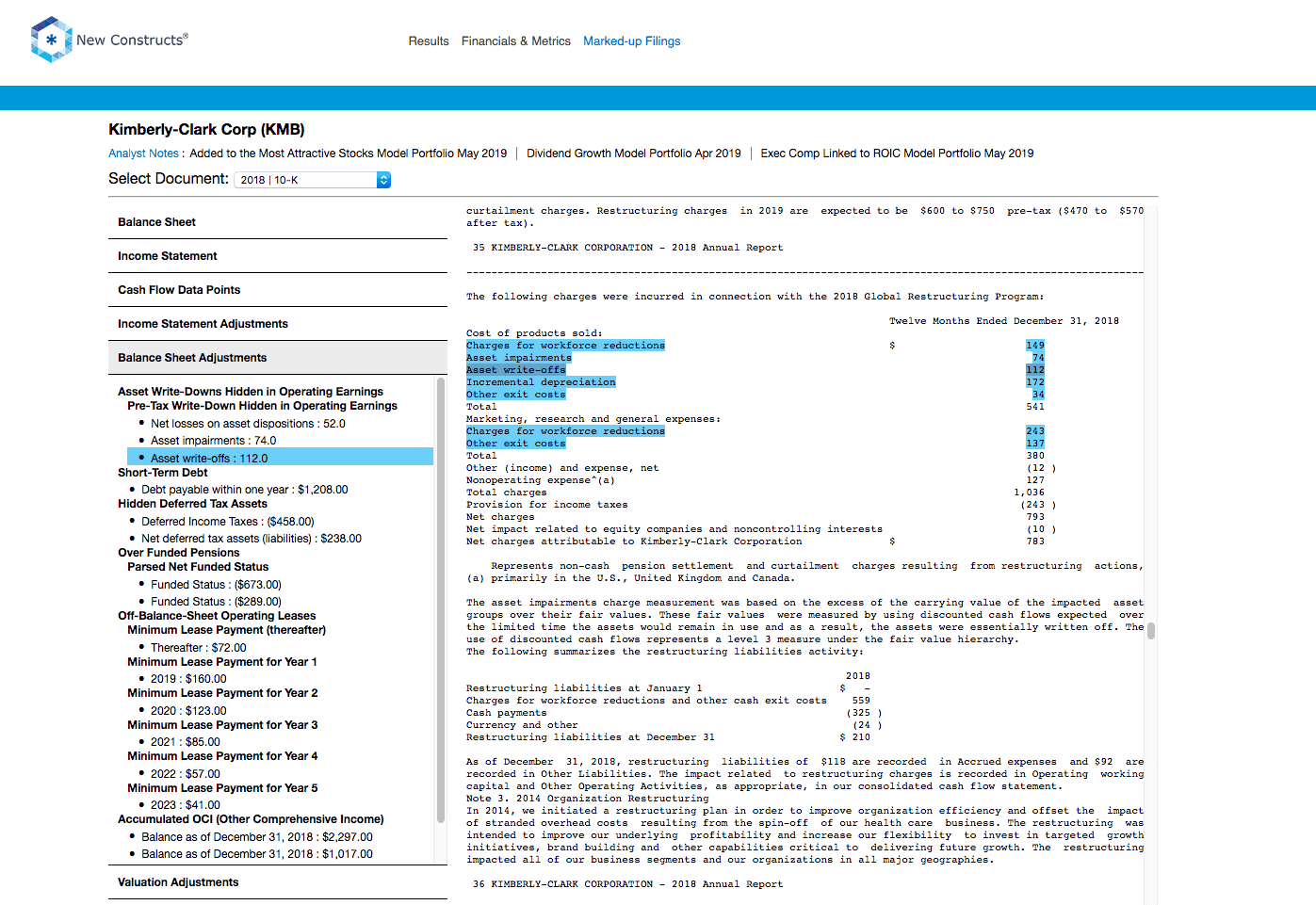Select 2021 : $85.00 lease payment

185,742
